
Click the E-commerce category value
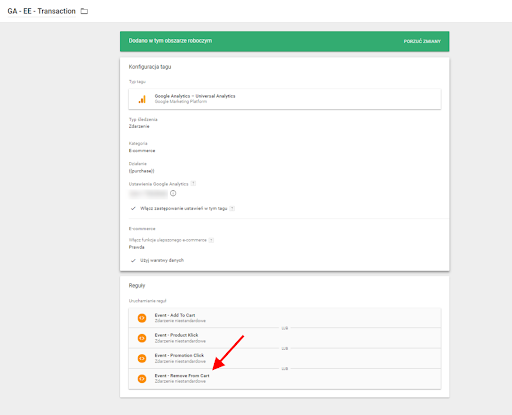[142, 151]
